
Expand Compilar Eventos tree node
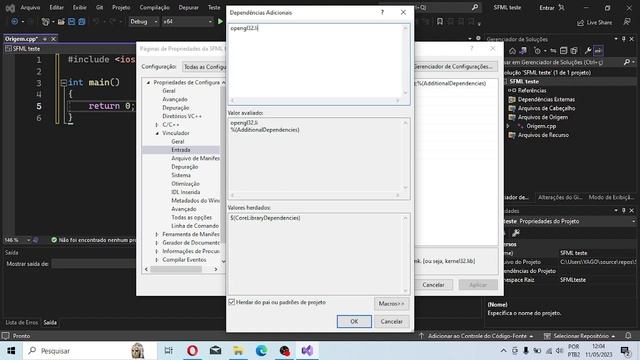tap(157, 260)
